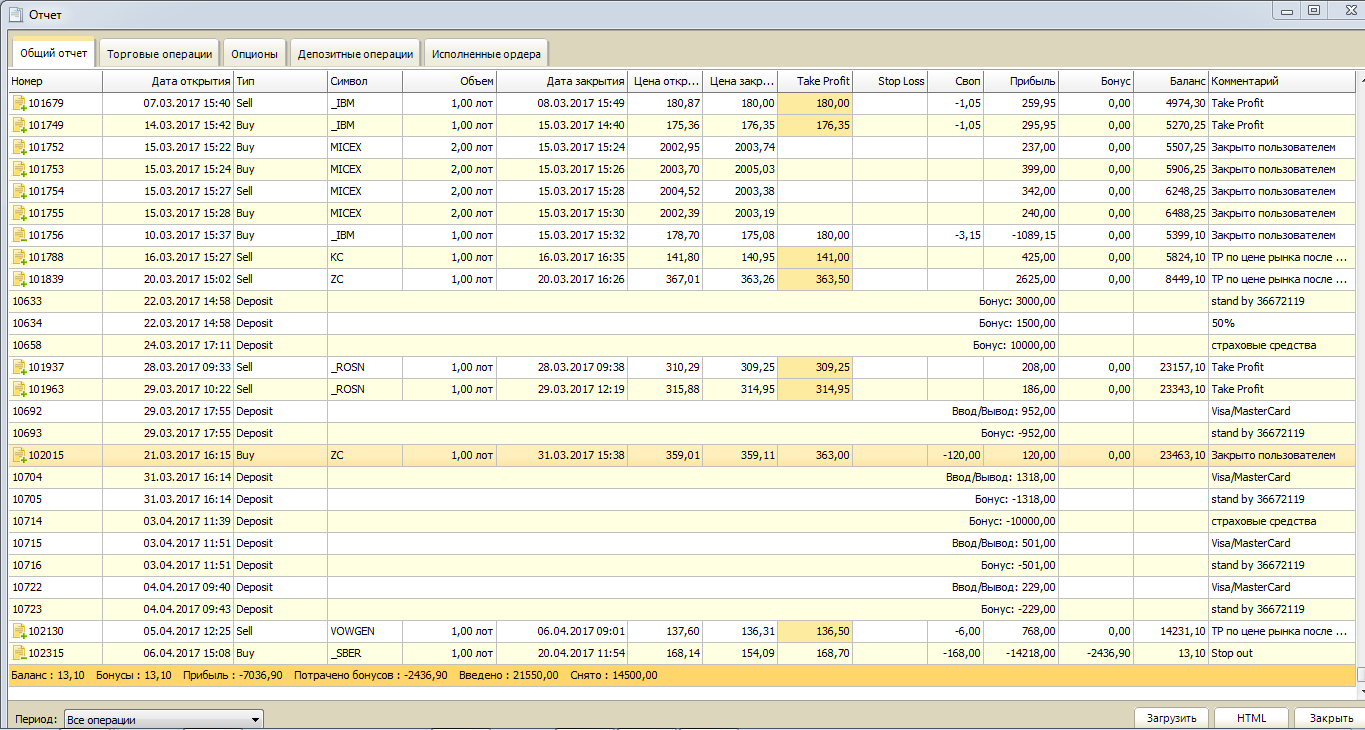Click the order icon for trade 101839
Viewport: 1365px width, 730px height.
pos(19,279)
